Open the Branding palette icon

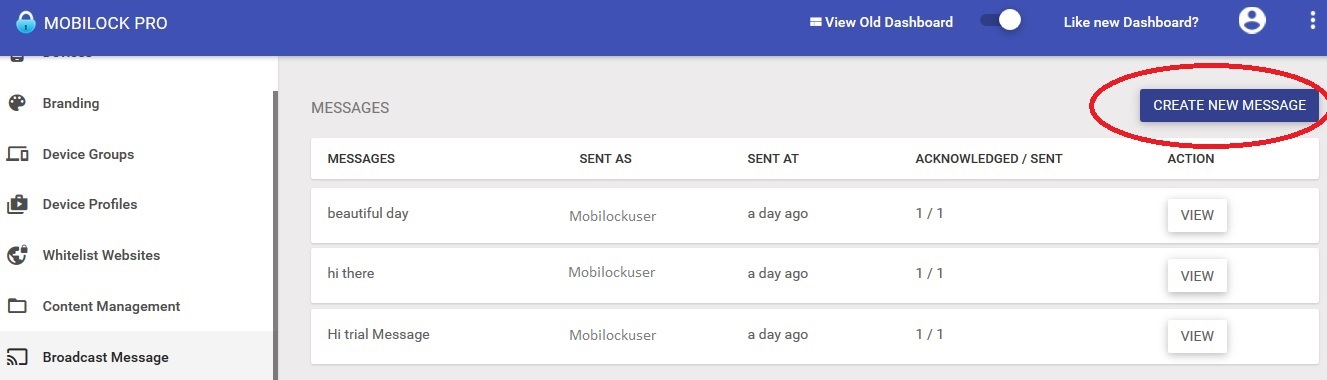point(17,103)
